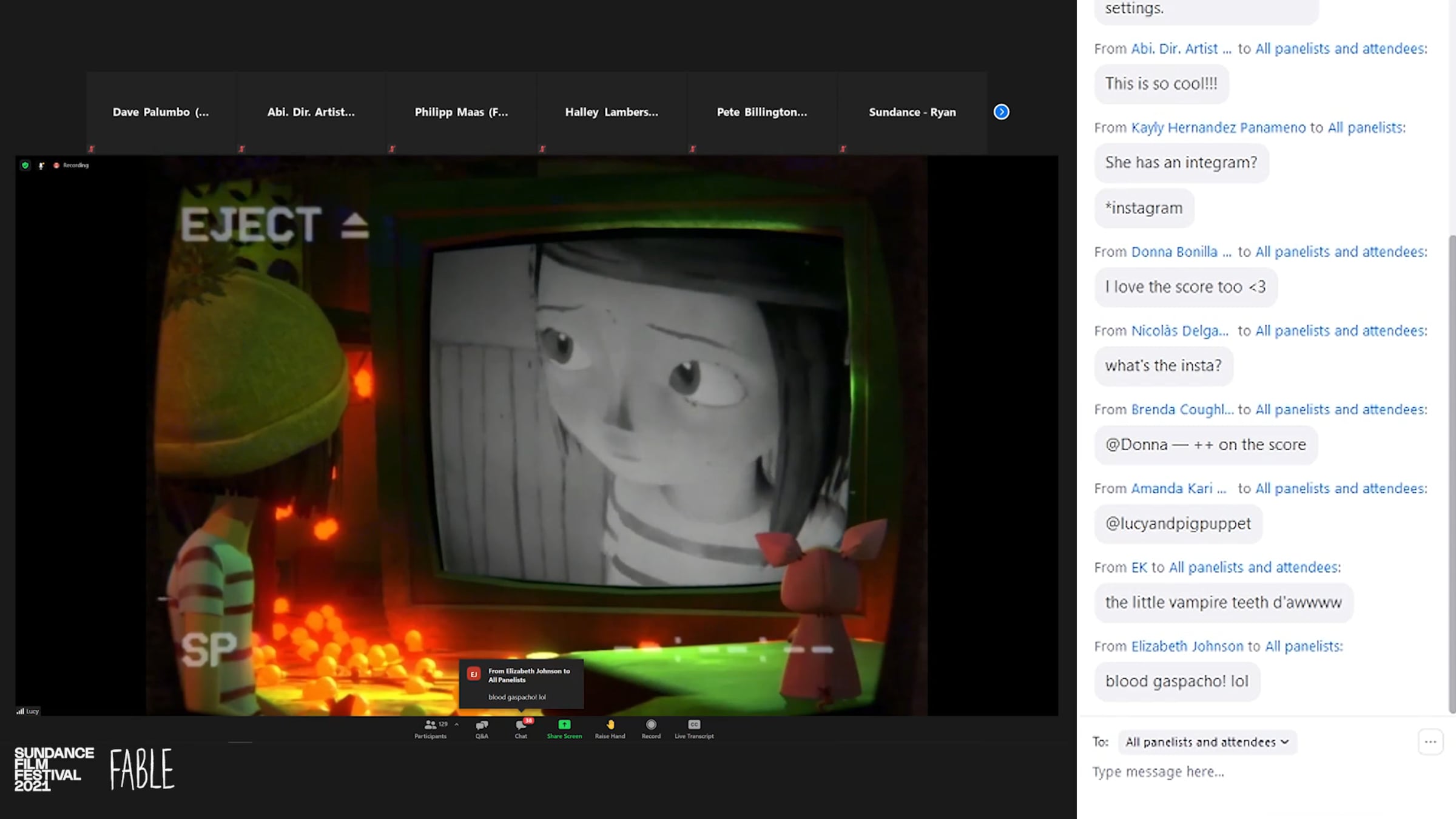
Task: Click the green encryption shield icon
Action: coord(25,165)
